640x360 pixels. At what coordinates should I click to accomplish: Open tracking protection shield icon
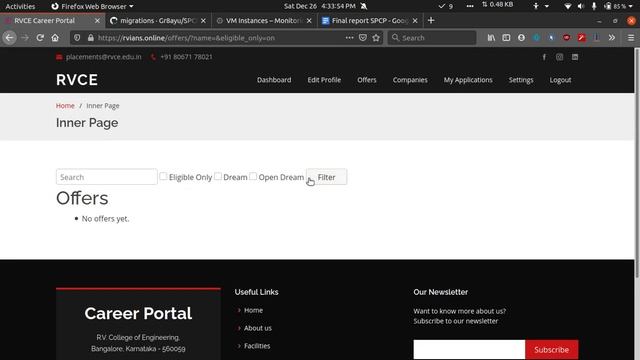point(77,38)
